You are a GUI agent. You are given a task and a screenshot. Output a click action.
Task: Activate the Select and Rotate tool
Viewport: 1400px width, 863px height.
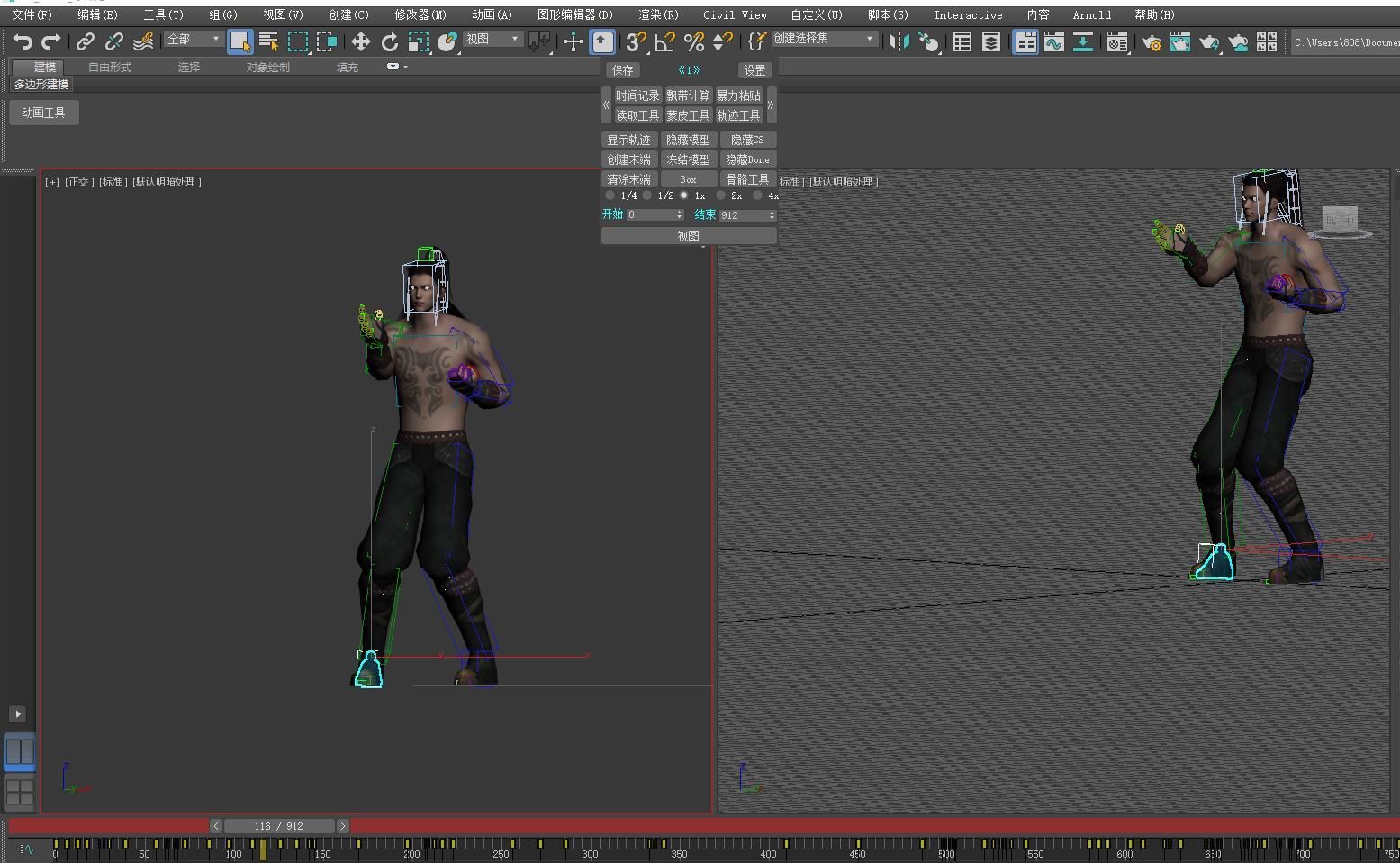pos(390,41)
